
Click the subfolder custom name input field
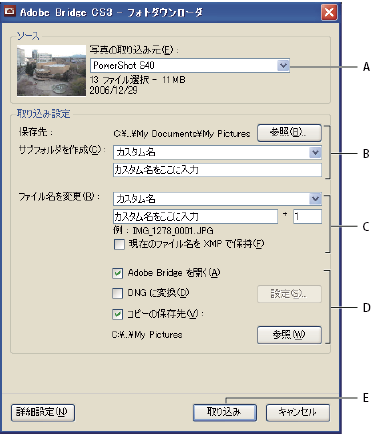click(x=217, y=170)
